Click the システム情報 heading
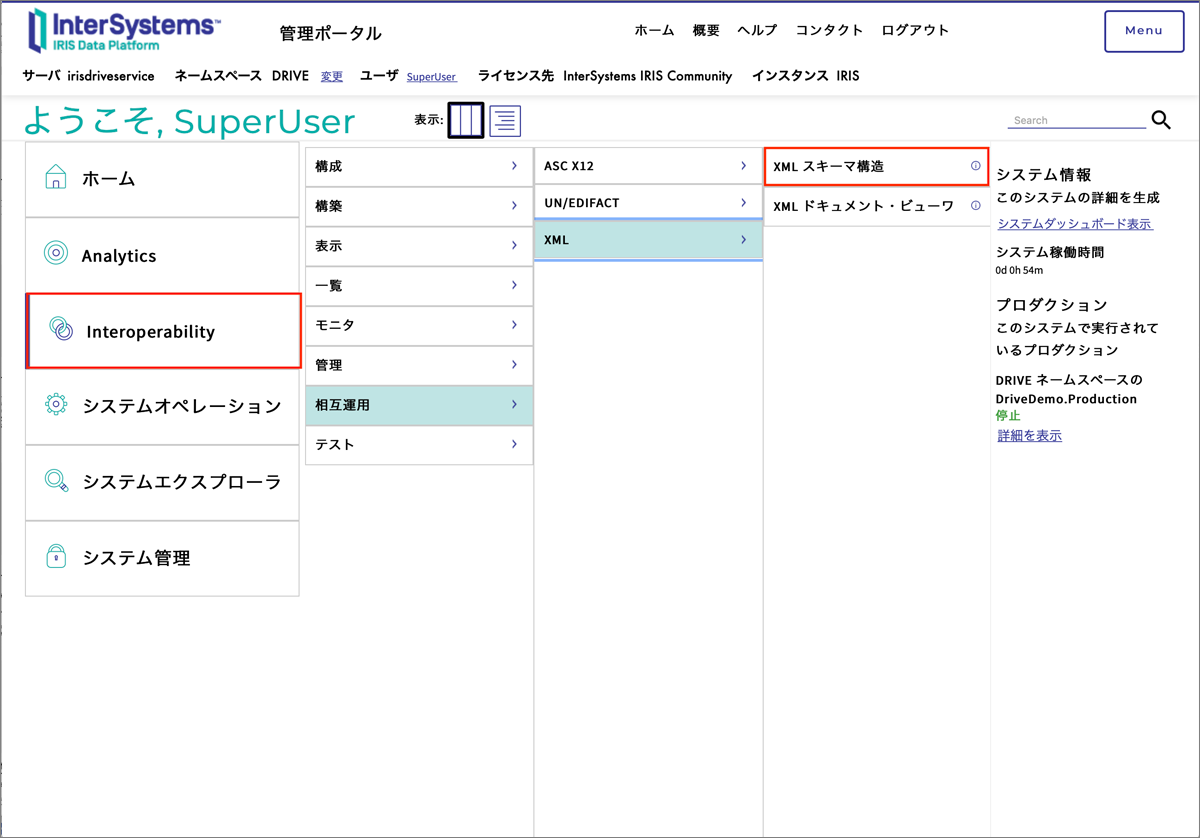Screen dimensions: 1200x838 [x=1044, y=175]
